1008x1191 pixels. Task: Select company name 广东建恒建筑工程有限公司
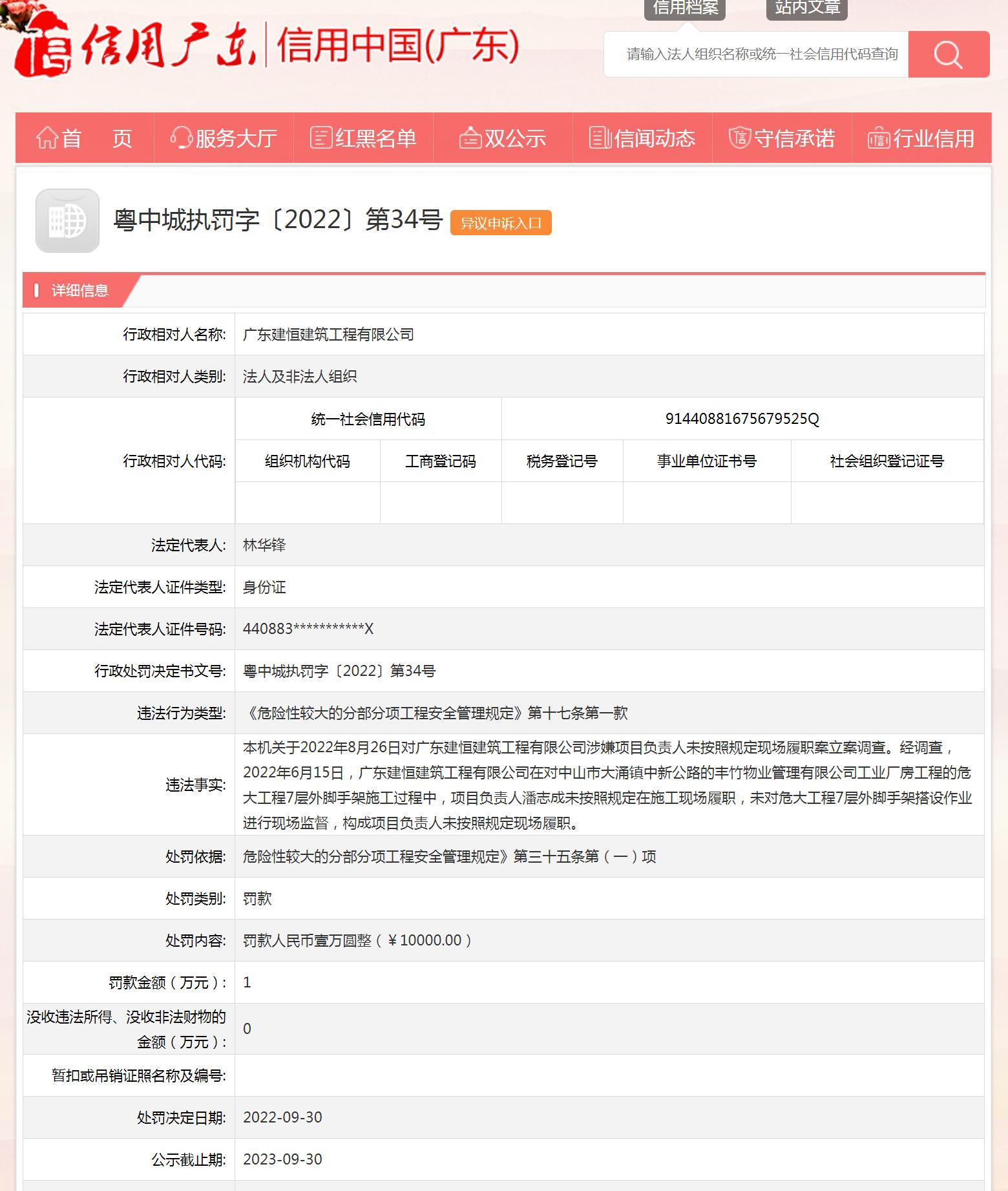(328, 335)
